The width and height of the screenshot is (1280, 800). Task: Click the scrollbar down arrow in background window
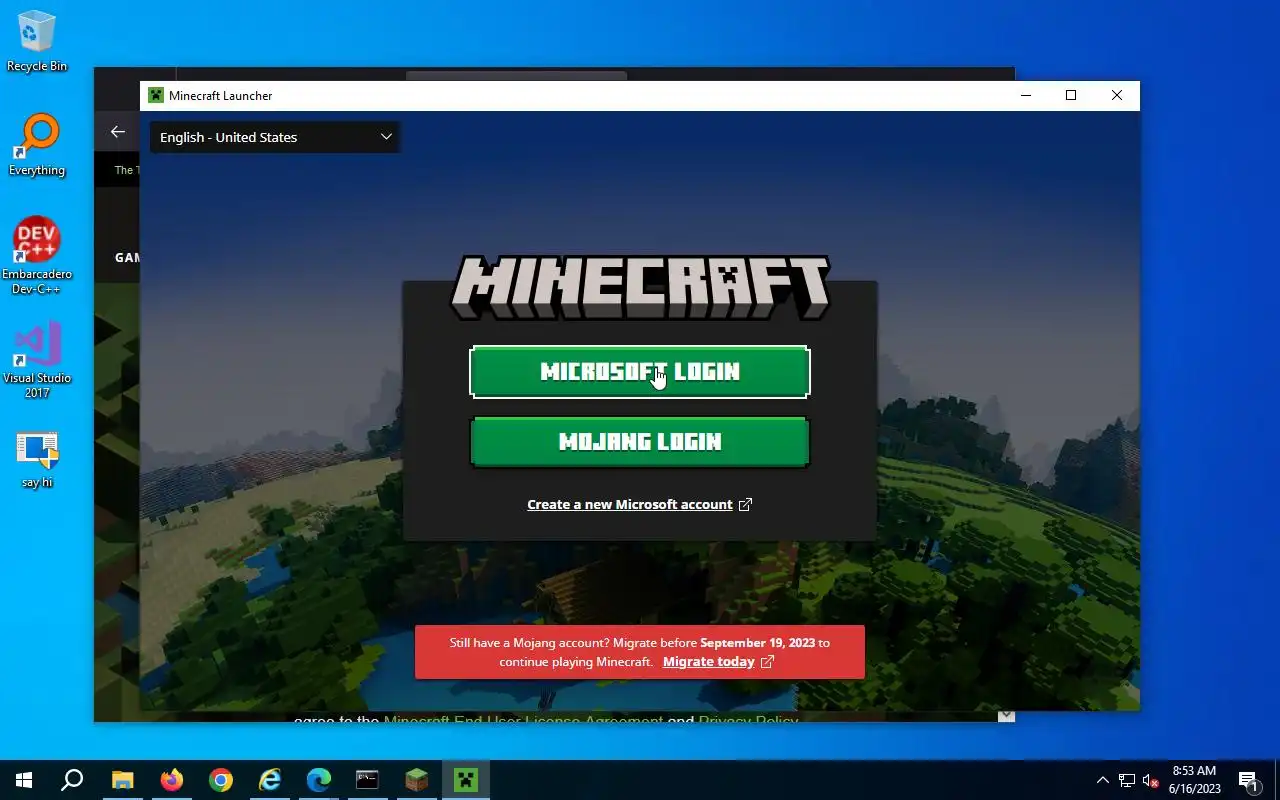(x=1006, y=716)
